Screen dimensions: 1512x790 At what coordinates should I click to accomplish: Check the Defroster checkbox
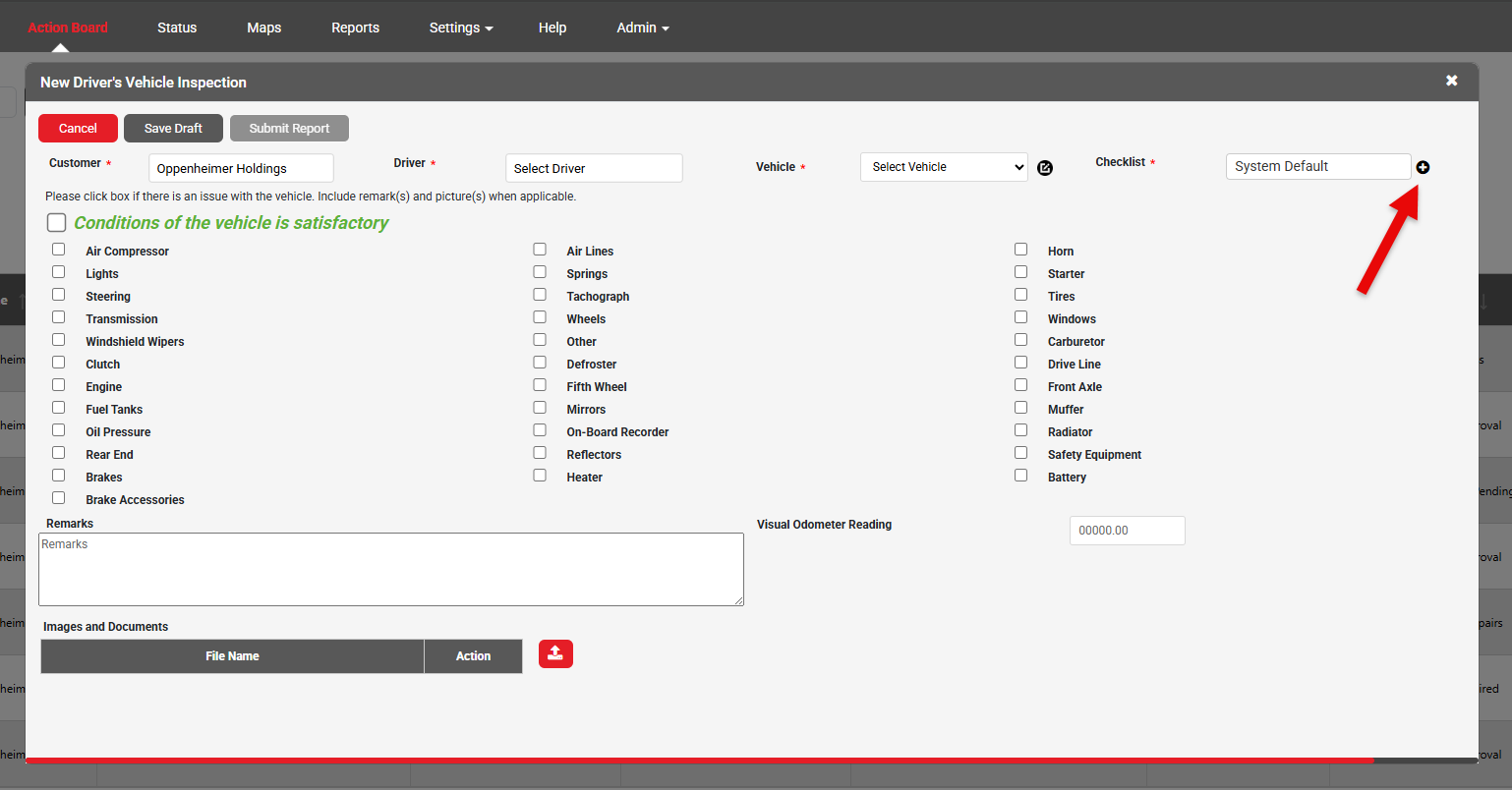pyautogui.click(x=540, y=363)
